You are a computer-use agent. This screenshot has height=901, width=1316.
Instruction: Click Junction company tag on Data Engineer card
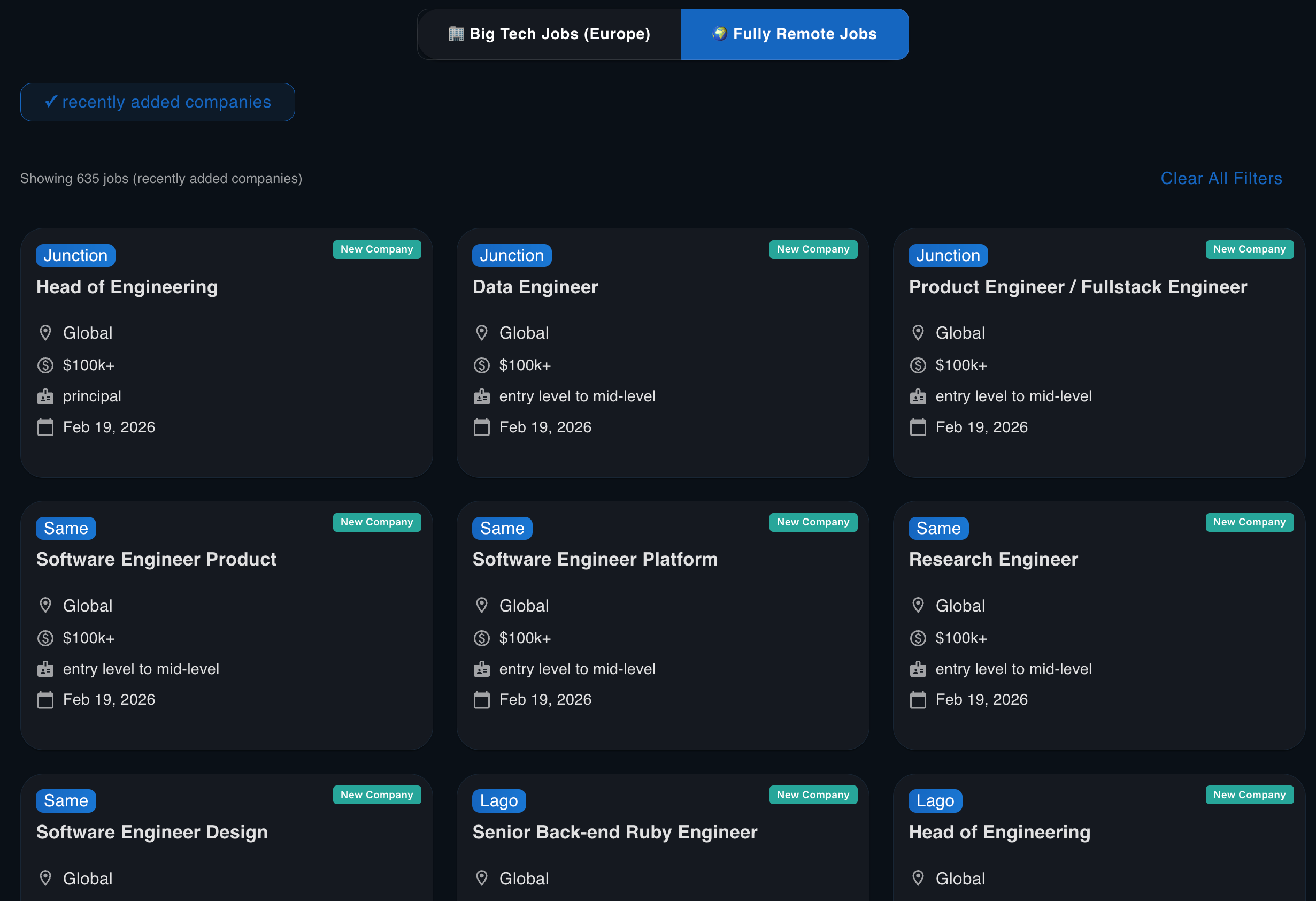click(x=511, y=256)
